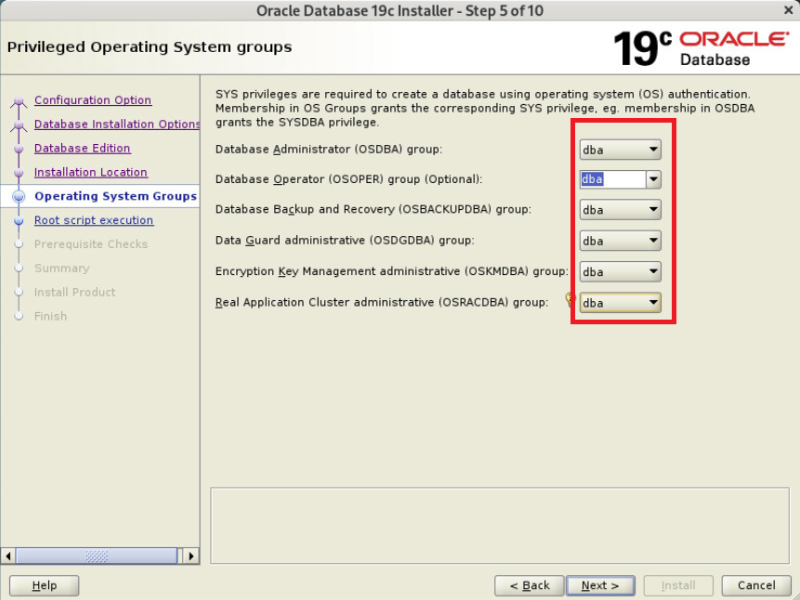Expand the OSOPER group dropdown arrow
800x600 pixels.
tap(654, 179)
